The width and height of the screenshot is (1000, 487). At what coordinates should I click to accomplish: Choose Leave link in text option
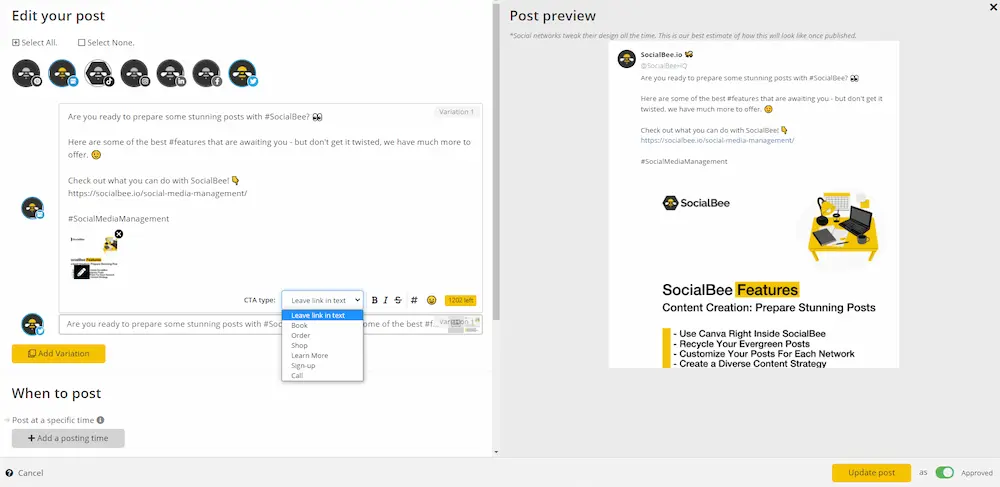[x=323, y=316]
